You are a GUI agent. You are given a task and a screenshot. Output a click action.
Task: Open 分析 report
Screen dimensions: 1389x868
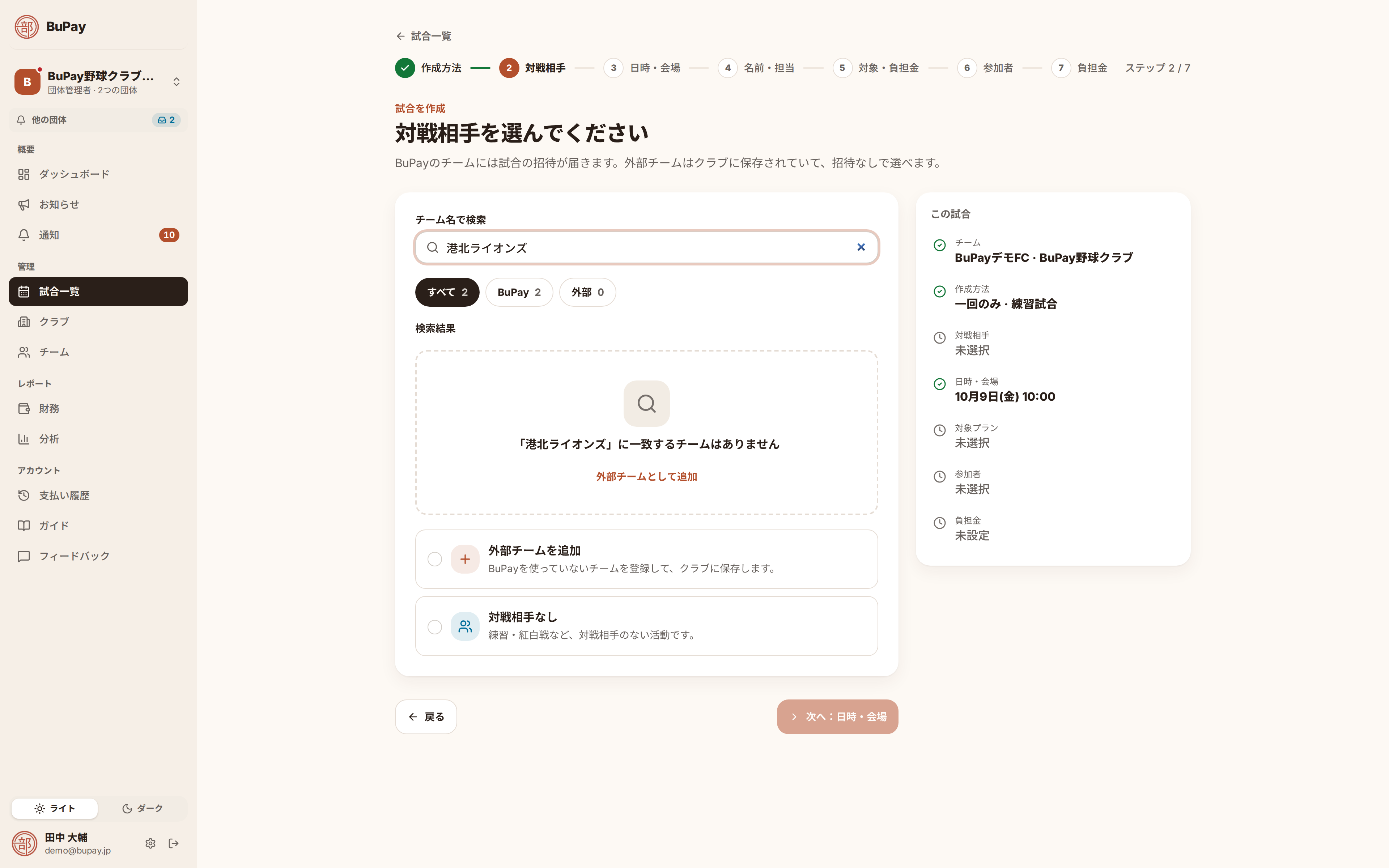pos(98,439)
